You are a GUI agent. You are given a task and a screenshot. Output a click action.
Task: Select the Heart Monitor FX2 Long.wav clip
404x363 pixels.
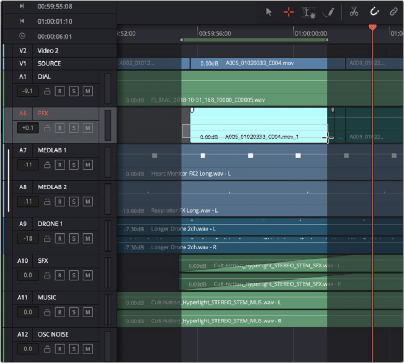(260, 162)
